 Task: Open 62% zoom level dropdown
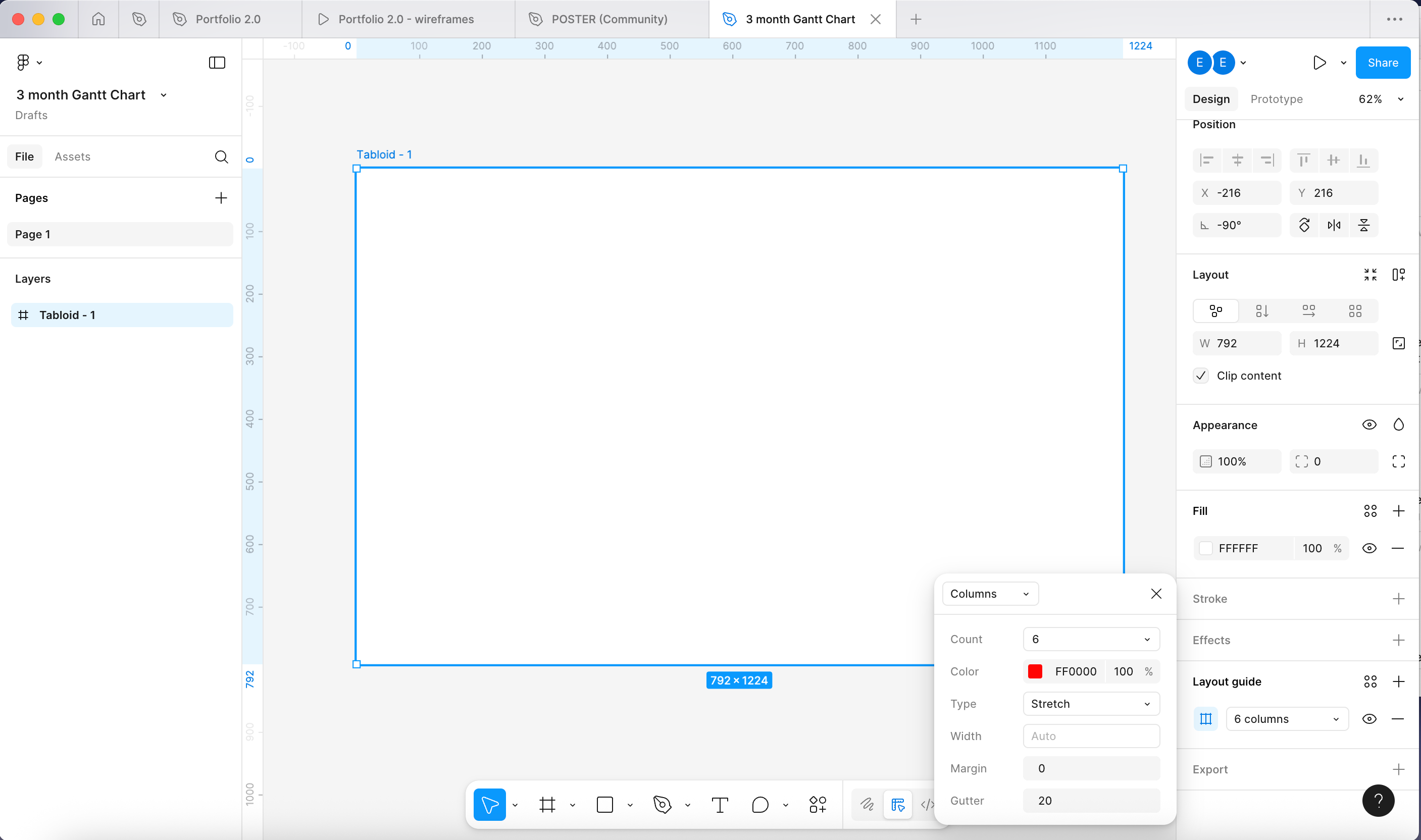point(1381,99)
